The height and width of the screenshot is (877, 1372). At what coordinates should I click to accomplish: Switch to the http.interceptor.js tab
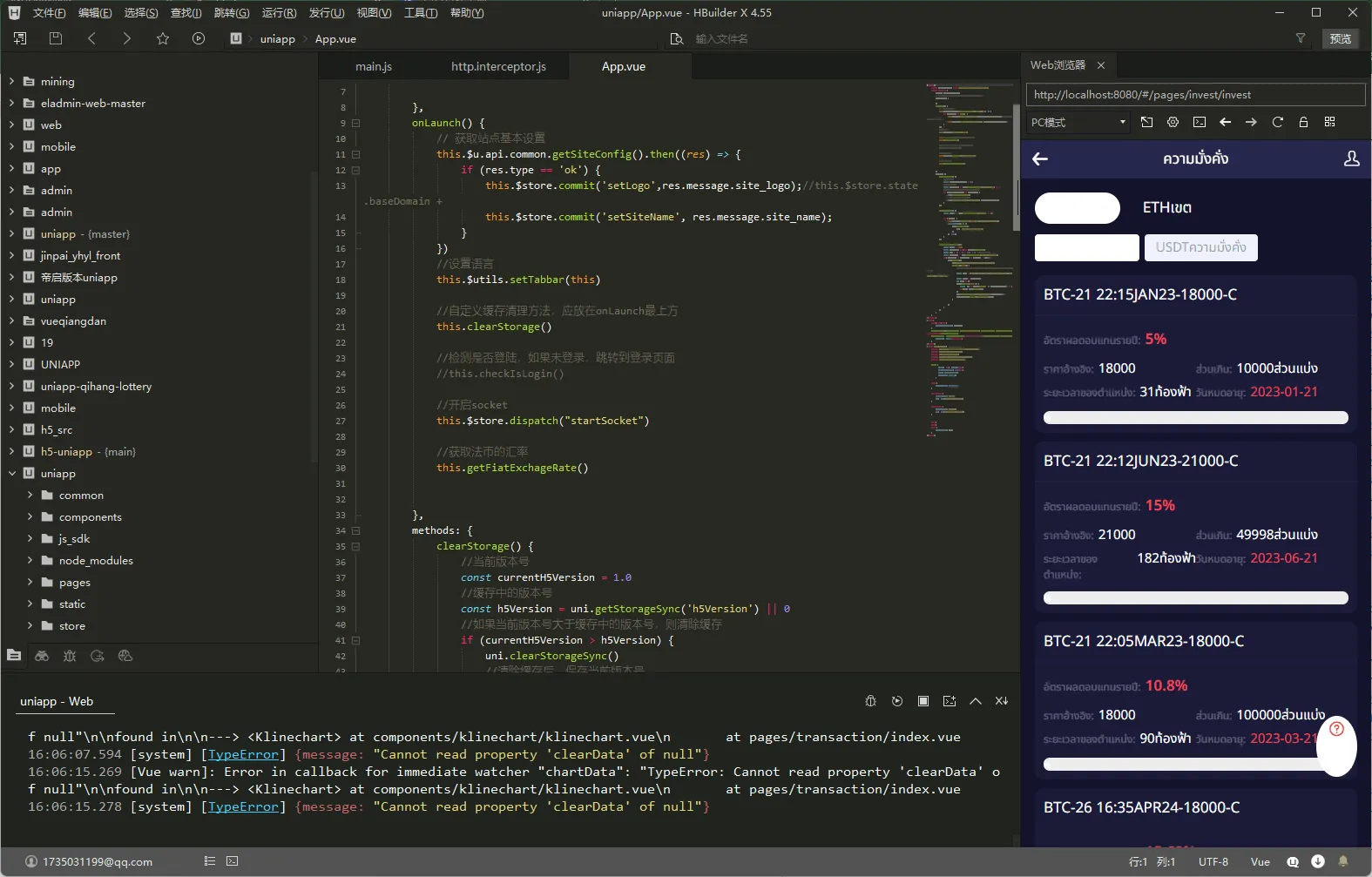[x=498, y=66]
